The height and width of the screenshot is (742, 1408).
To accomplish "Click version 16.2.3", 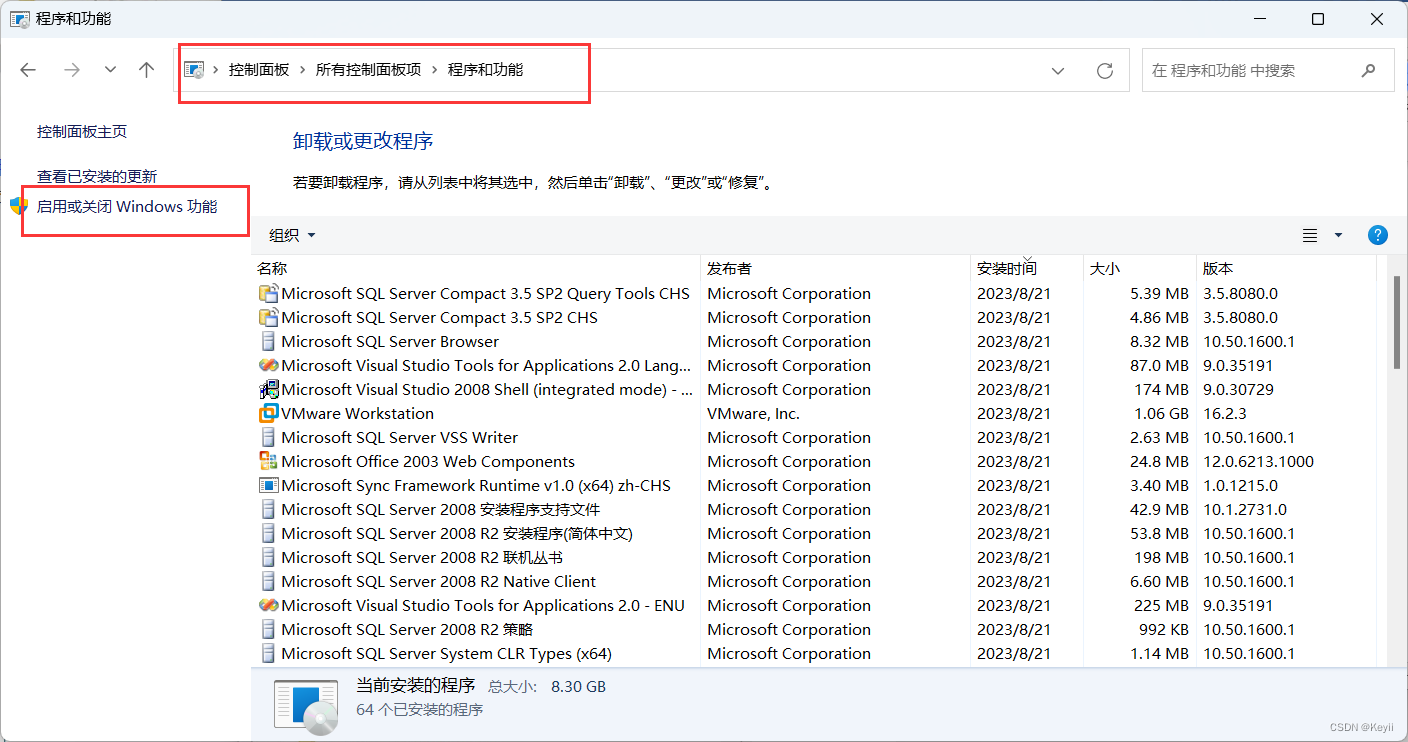I will pos(1225,414).
